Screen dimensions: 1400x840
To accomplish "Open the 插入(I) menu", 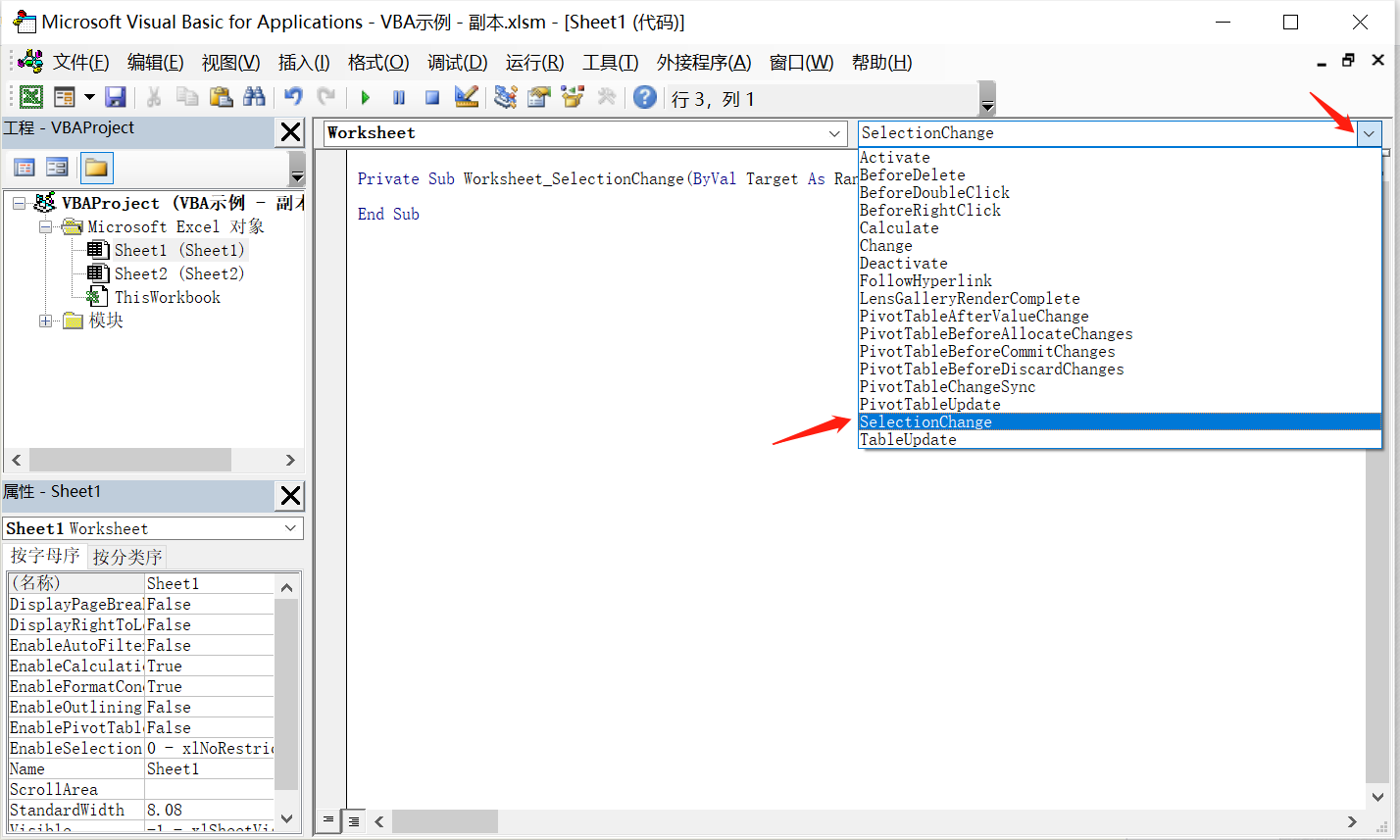I will click(x=304, y=63).
